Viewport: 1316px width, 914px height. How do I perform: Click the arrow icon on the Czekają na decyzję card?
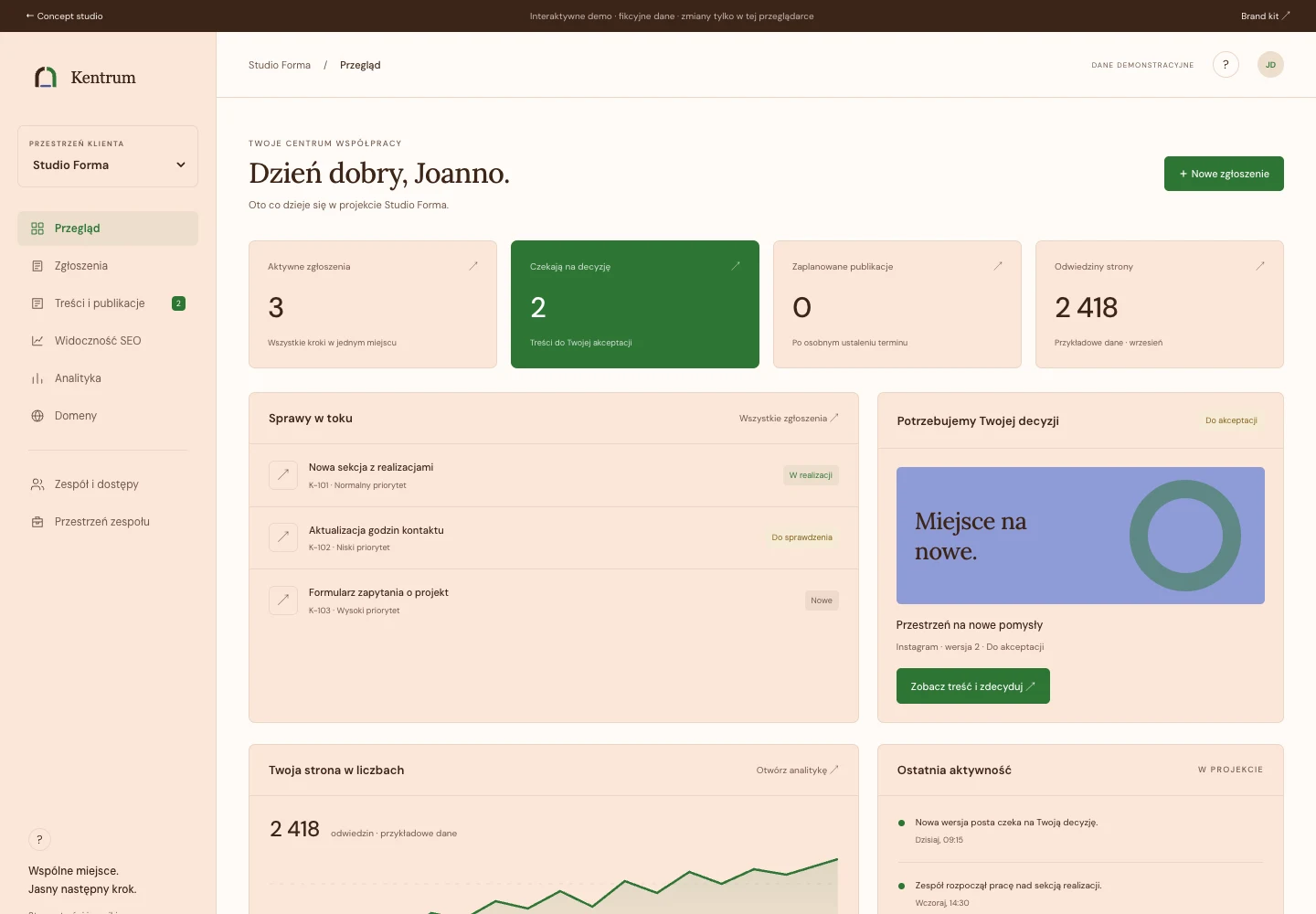pyautogui.click(x=736, y=266)
